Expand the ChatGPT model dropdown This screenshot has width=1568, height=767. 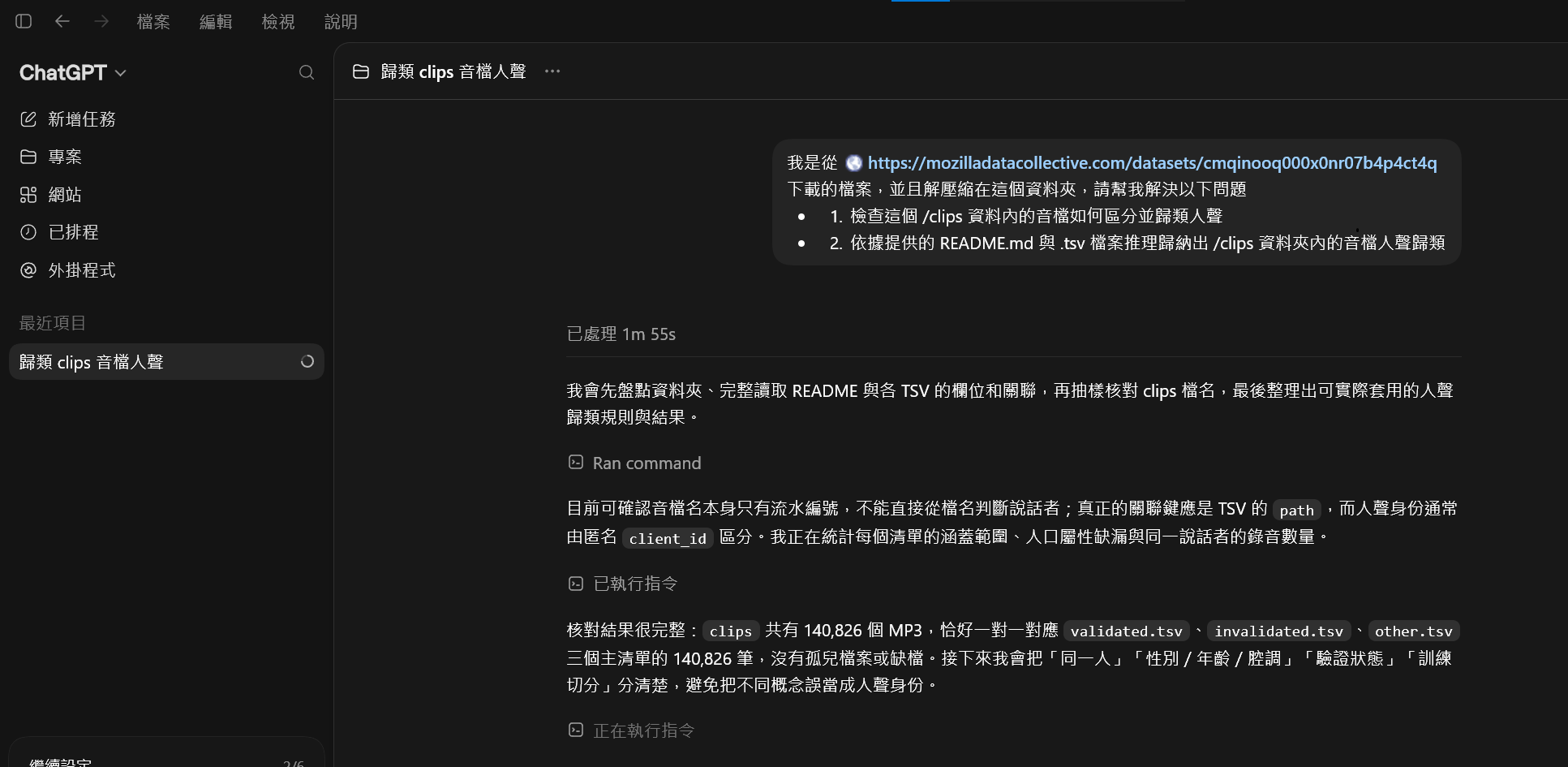point(73,73)
